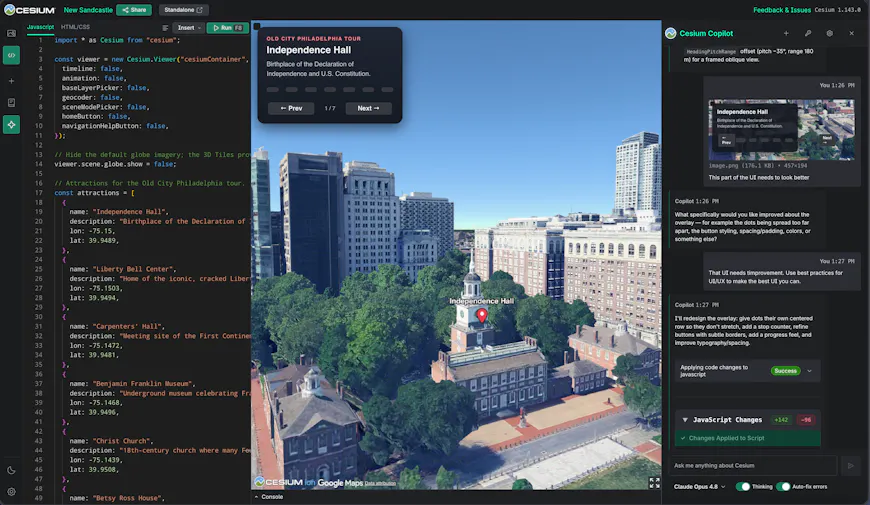Open the Feedback & Issues link
The height and width of the screenshot is (505, 870).
pos(782,10)
